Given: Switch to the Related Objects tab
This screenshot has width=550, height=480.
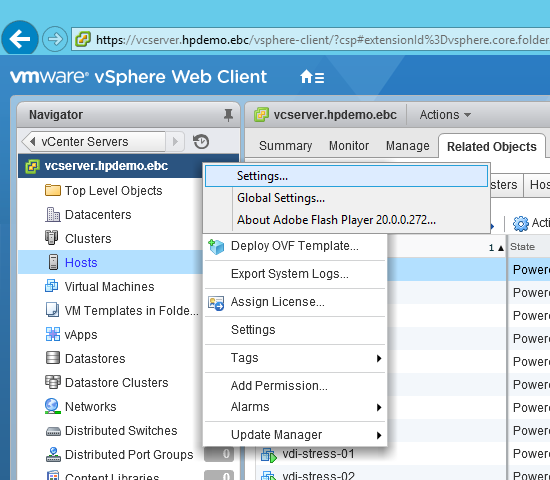Looking at the screenshot, I should [x=492, y=146].
